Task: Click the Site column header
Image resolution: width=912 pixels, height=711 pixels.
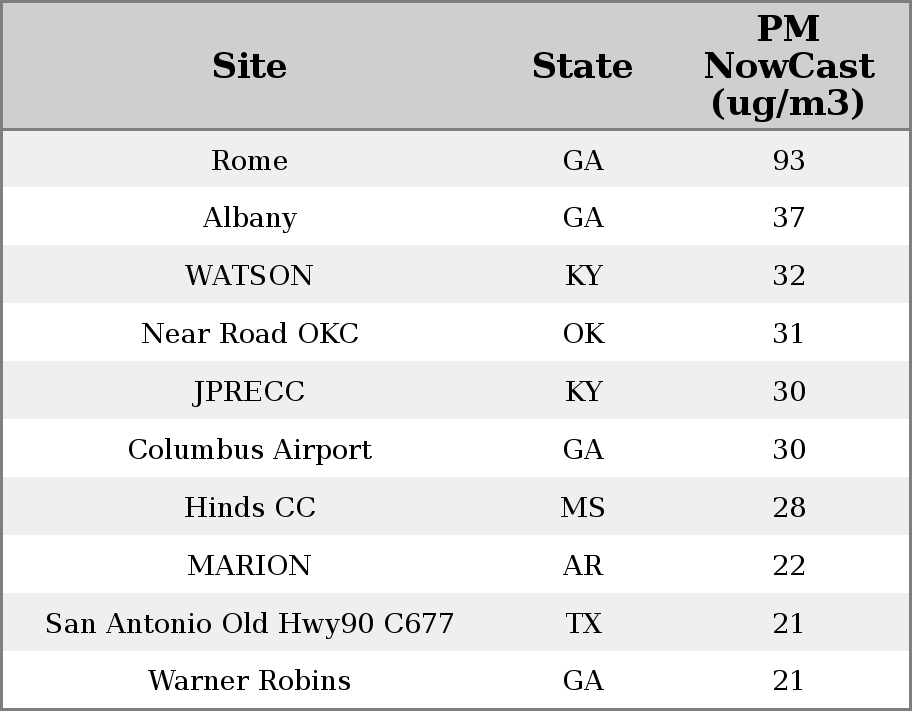Action: coord(249,67)
